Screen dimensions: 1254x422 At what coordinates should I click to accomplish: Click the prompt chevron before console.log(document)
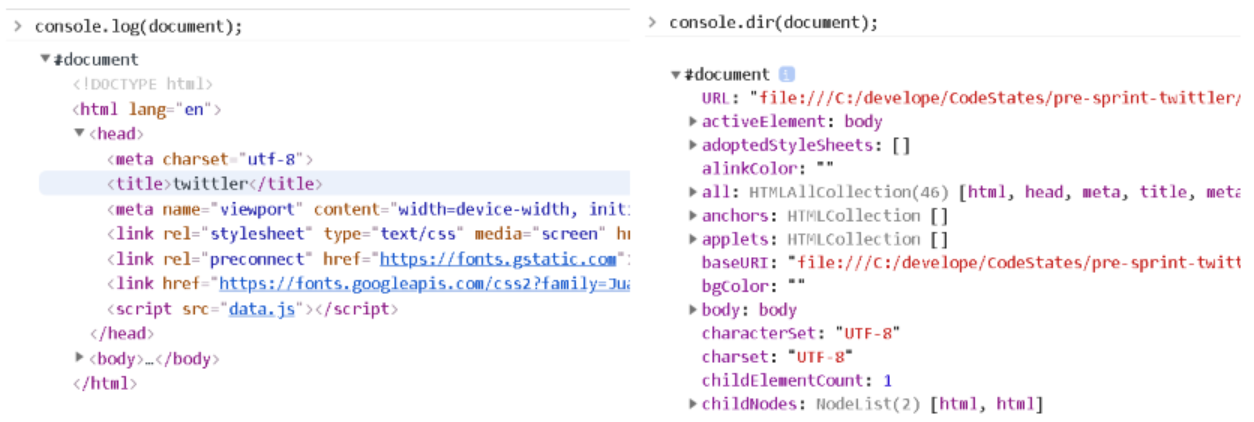coord(18,27)
